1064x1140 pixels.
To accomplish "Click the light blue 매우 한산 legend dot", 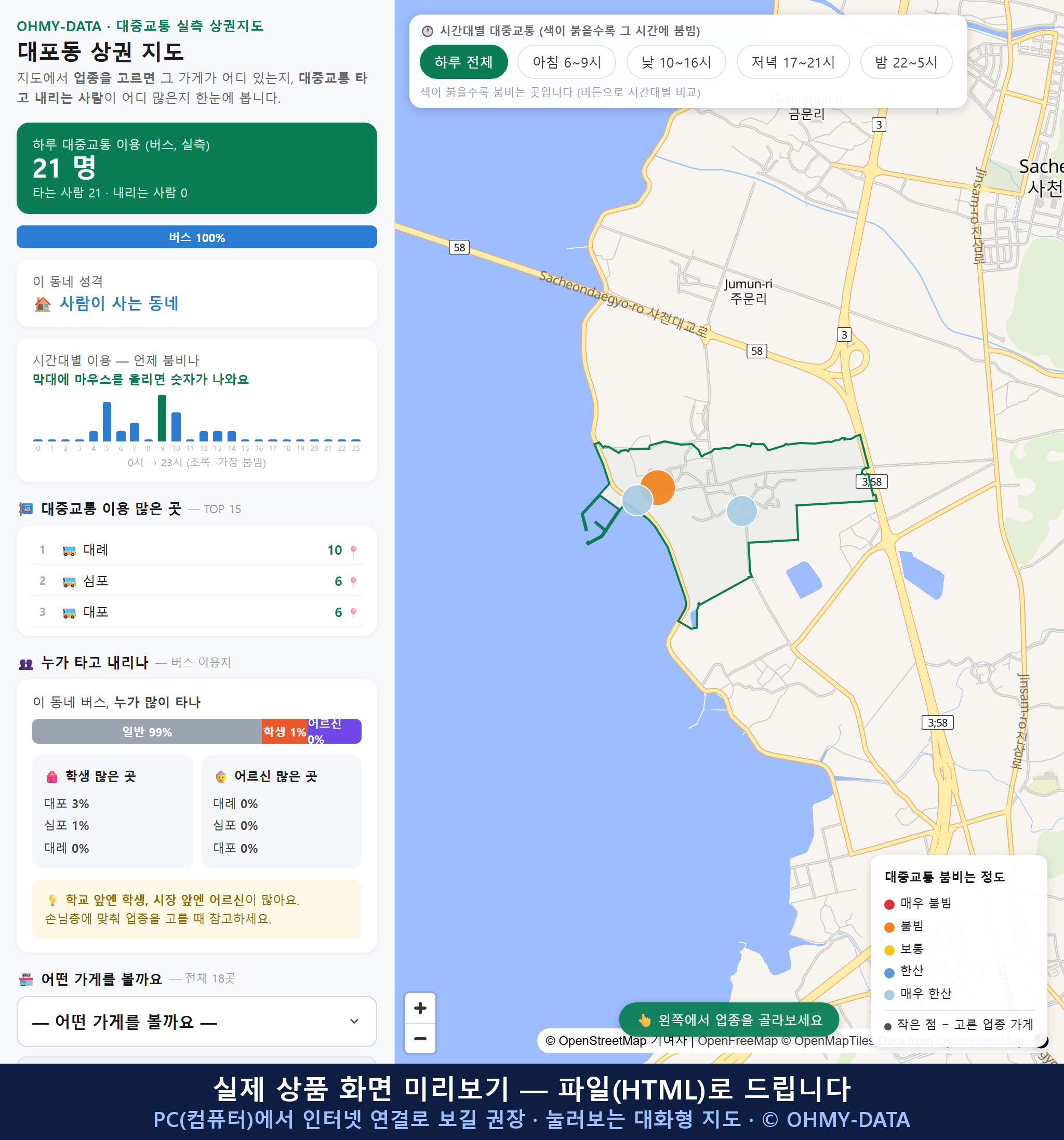I will tap(889, 995).
